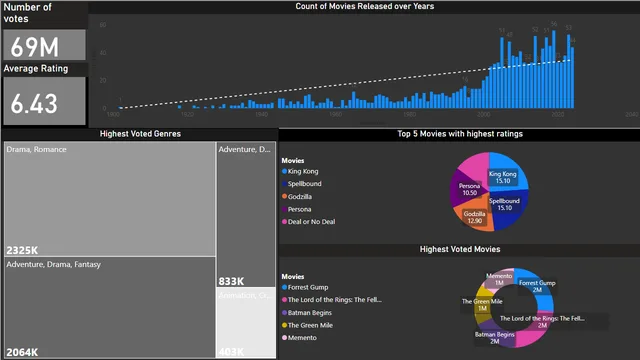Image resolution: width=640 pixels, height=360 pixels.
Task: Click the bar labeled 53 in chart
Action: click(x=569, y=71)
